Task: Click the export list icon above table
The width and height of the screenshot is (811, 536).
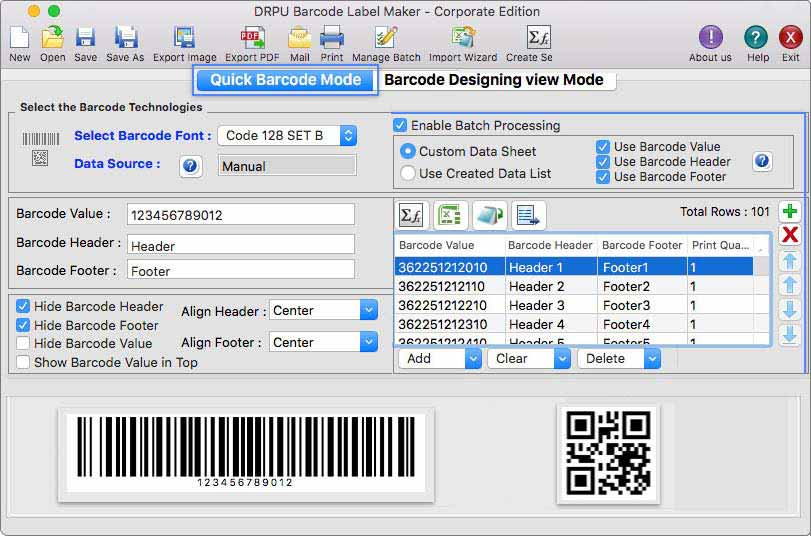Action: 528,215
